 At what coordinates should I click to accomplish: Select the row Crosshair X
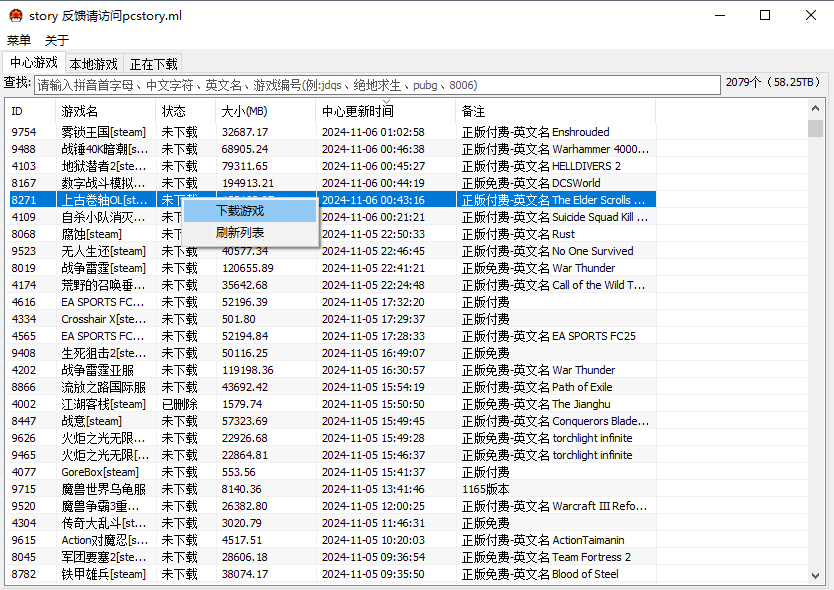click(x=332, y=319)
